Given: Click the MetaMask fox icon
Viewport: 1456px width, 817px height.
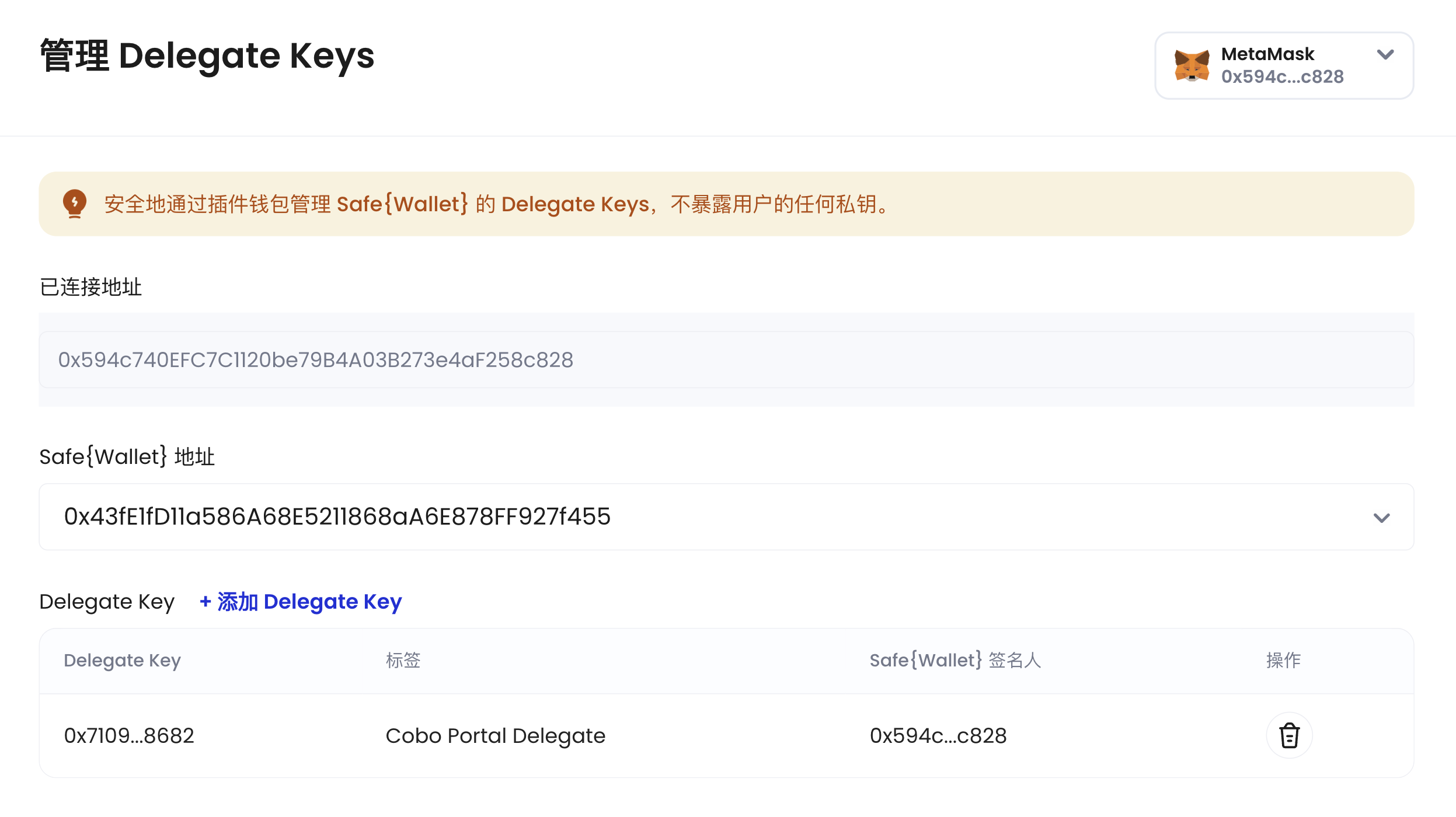Looking at the screenshot, I should pyautogui.click(x=1192, y=65).
